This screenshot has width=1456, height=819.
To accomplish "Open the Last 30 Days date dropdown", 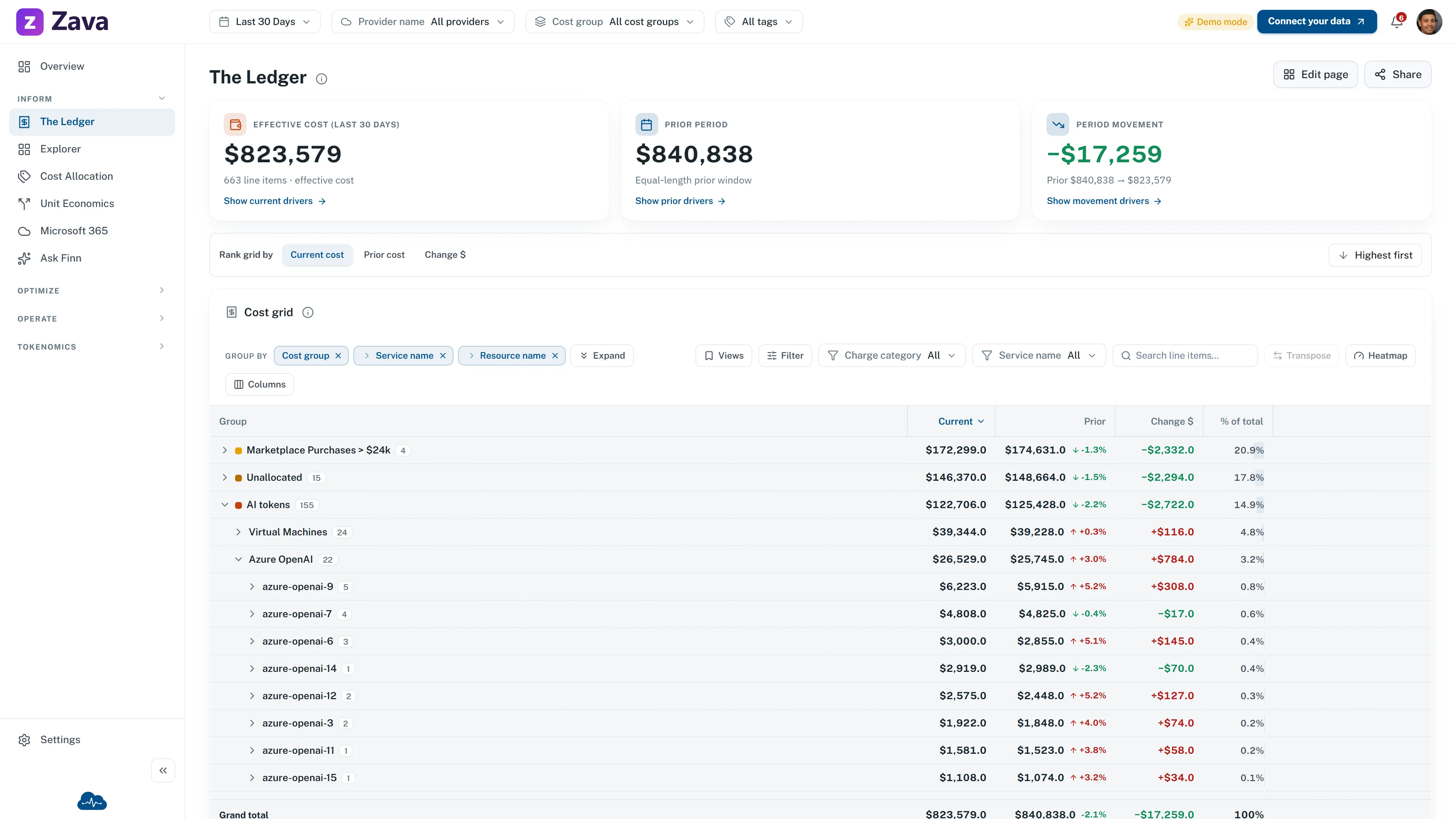I will [265, 22].
